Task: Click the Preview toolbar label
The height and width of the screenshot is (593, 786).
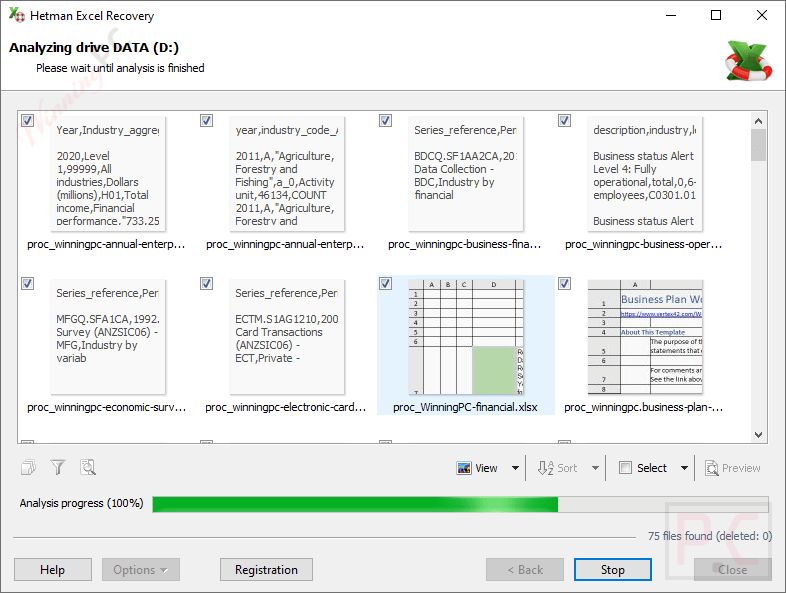Action: [x=741, y=468]
